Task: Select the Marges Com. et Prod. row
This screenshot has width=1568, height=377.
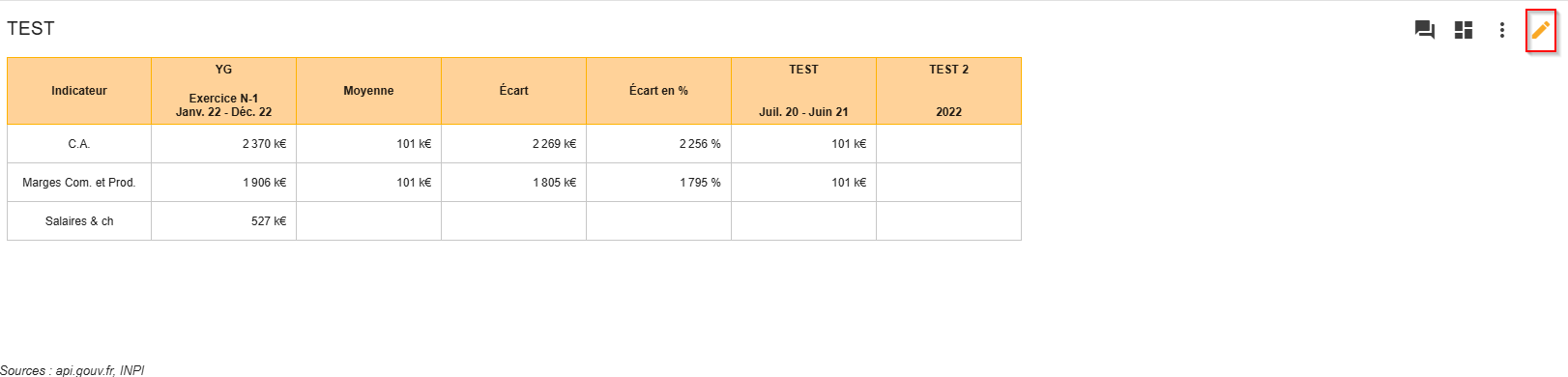Action: tap(514, 183)
